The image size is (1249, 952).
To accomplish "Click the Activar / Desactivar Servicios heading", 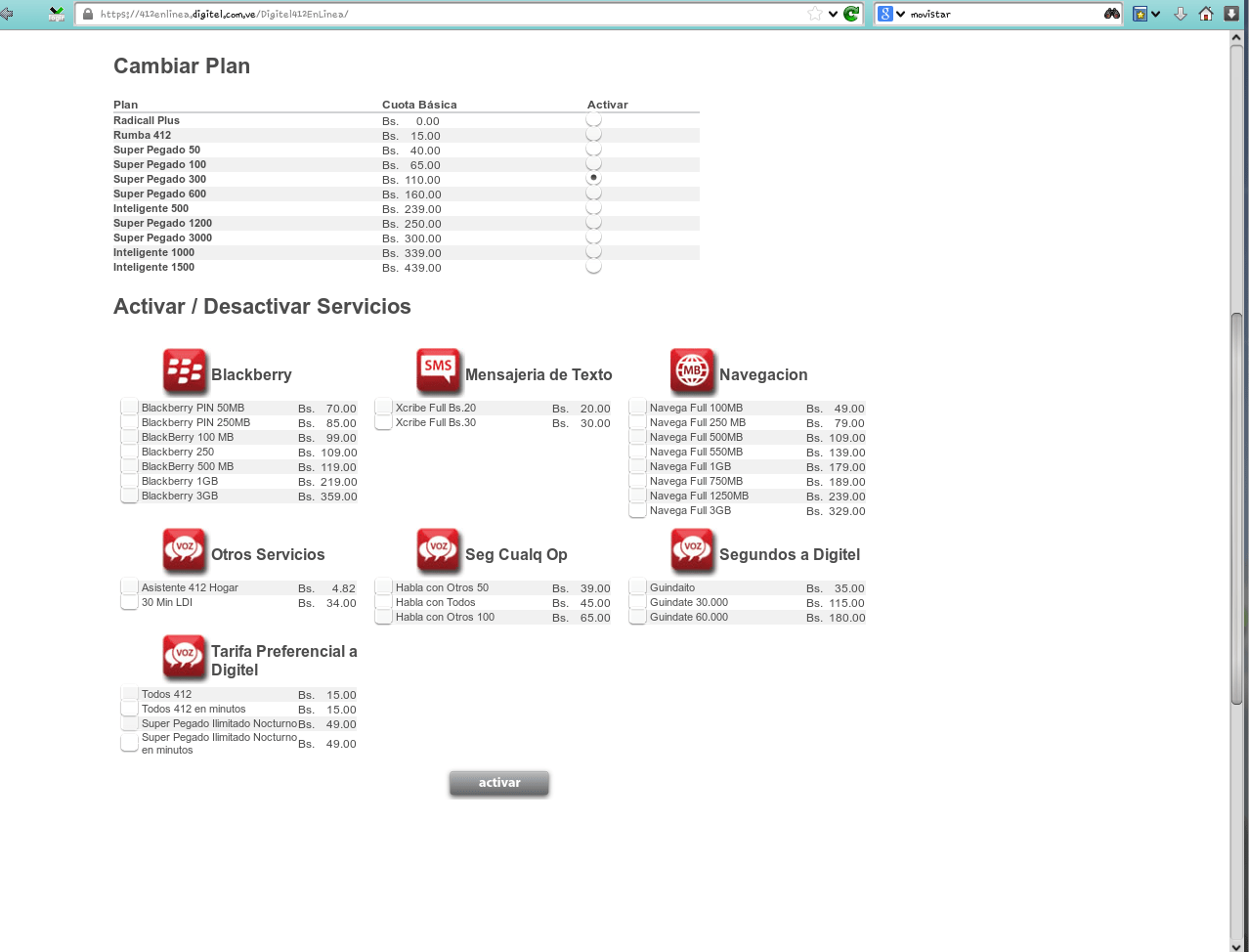I will pyautogui.click(x=262, y=307).
